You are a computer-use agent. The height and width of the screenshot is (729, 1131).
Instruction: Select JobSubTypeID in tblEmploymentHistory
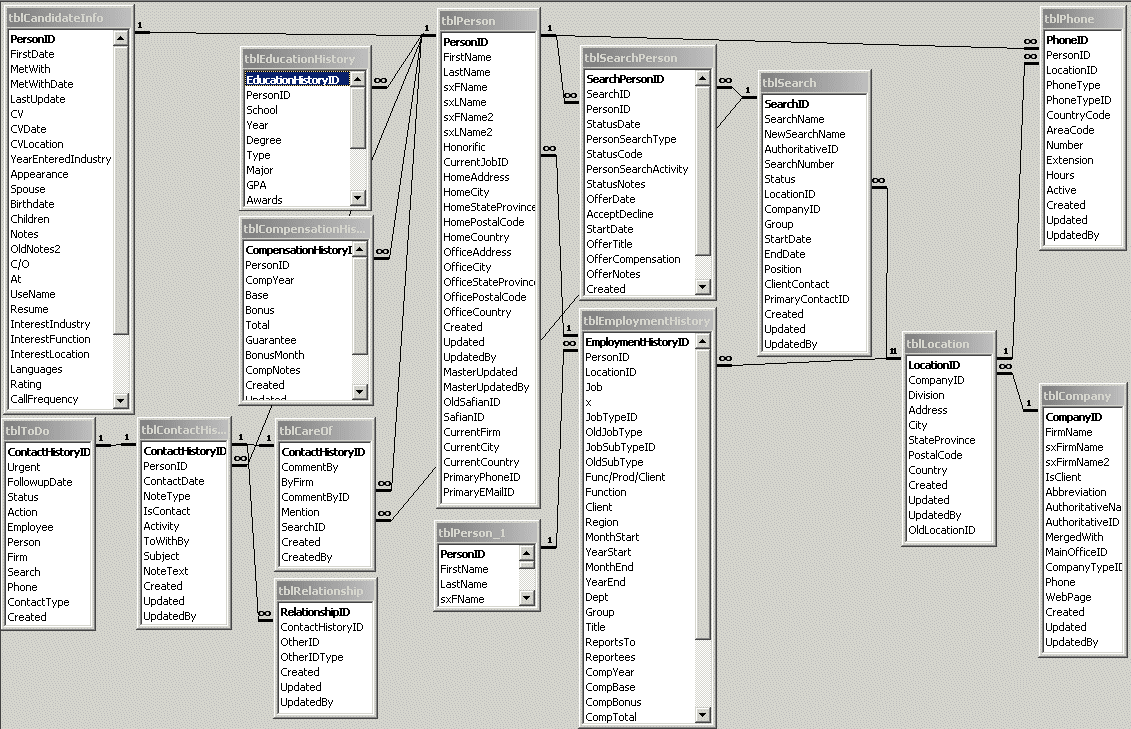pyautogui.click(x=620, y=447)
